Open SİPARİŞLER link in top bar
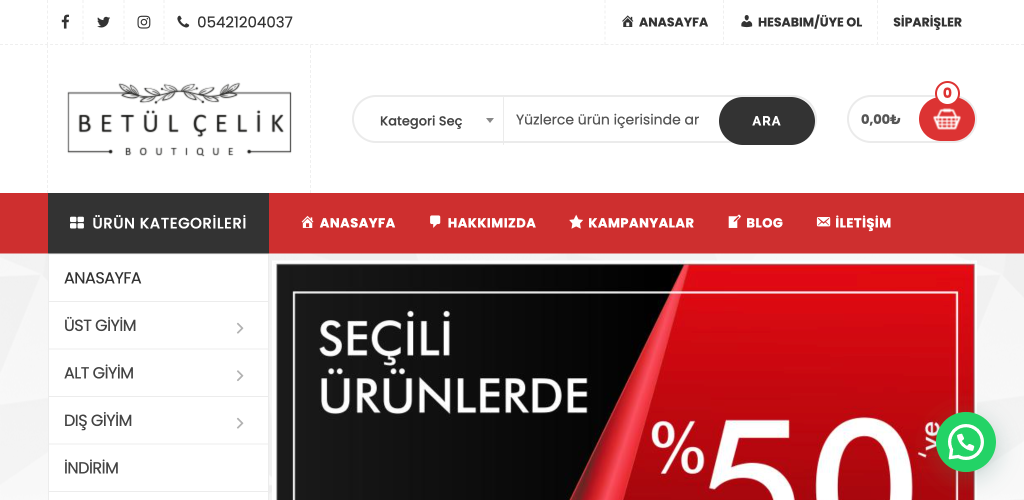This screenshot has height=500, width=1024. tap(927, 22)
